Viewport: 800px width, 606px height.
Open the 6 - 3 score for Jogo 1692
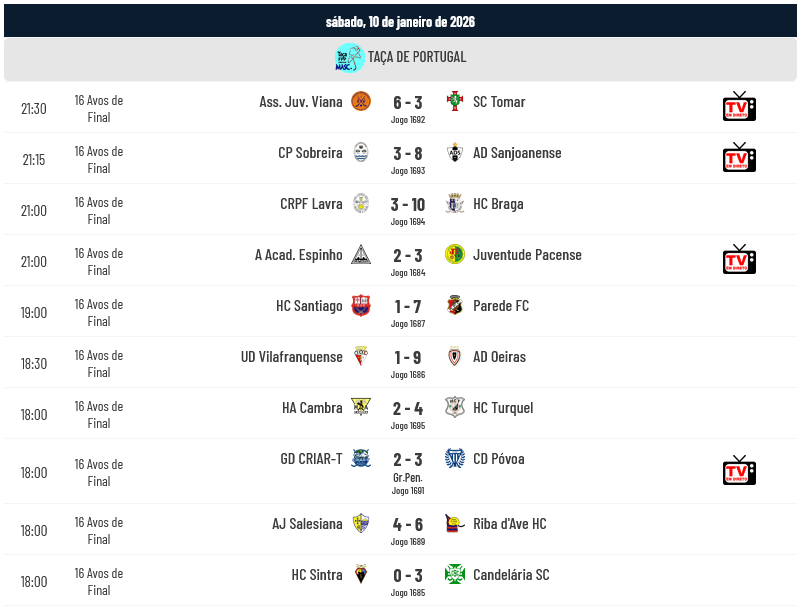point(408,102)
